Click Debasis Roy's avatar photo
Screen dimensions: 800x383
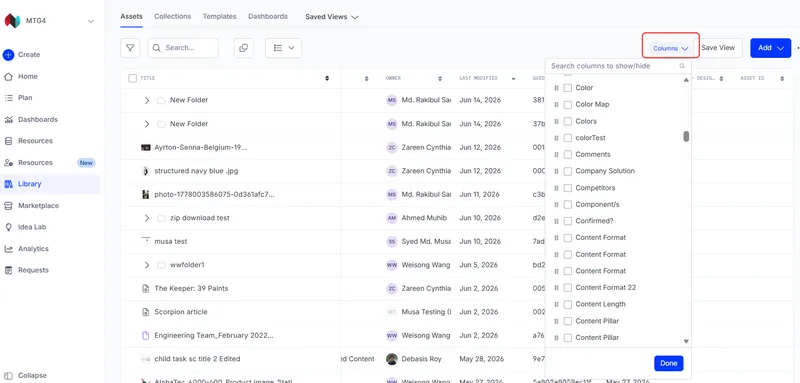click(392, 359)
